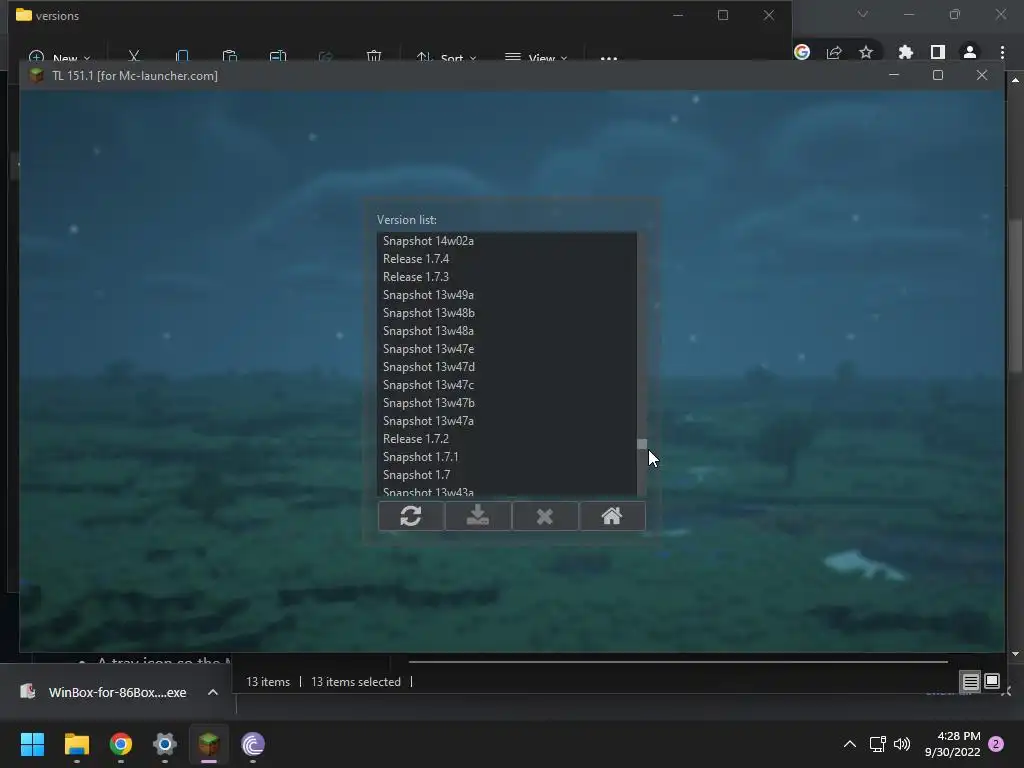Select Snapshot 13w47e in version list
The width and height of the screenshot is (1024, 768).
click(x=507, y=349)
